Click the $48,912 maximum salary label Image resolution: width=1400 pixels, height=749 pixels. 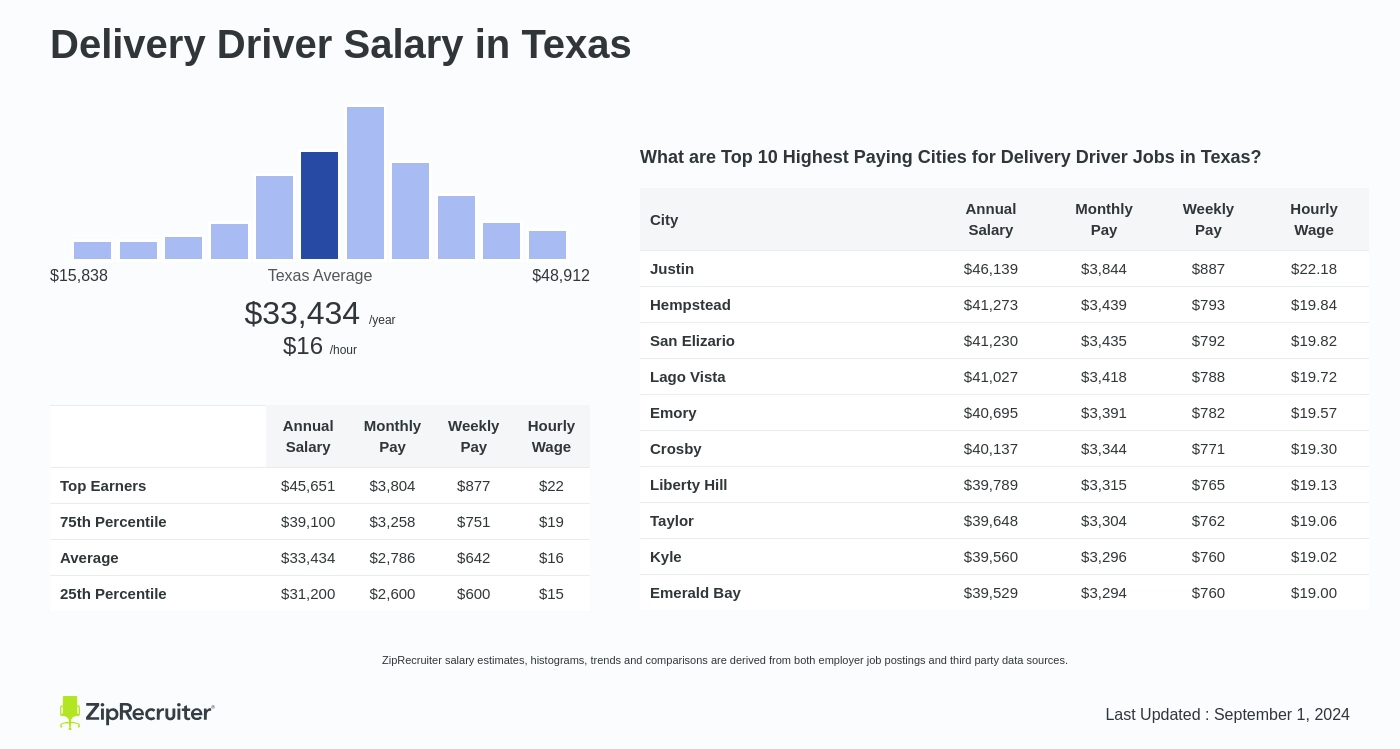561,276
